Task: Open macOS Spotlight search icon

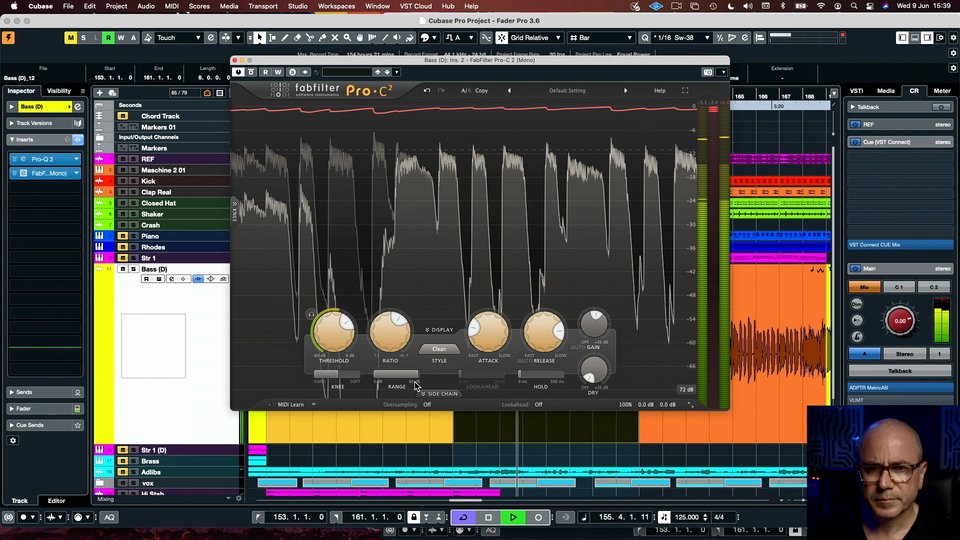Action: pyautogui.click(x=854, y=6)
